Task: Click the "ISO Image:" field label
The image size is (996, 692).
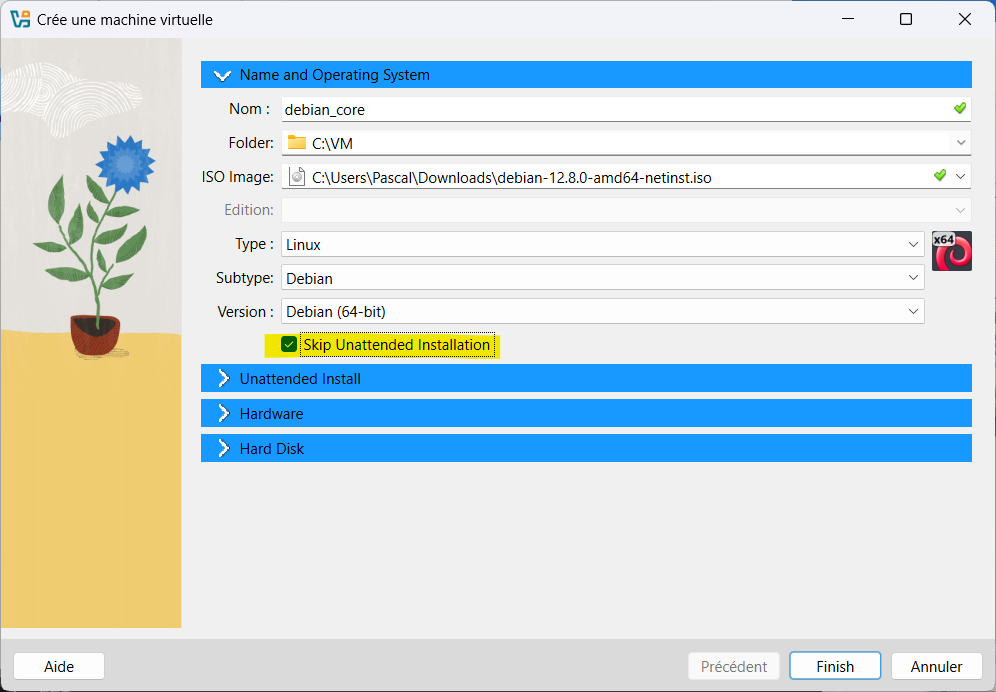Action: click(238, 177)
